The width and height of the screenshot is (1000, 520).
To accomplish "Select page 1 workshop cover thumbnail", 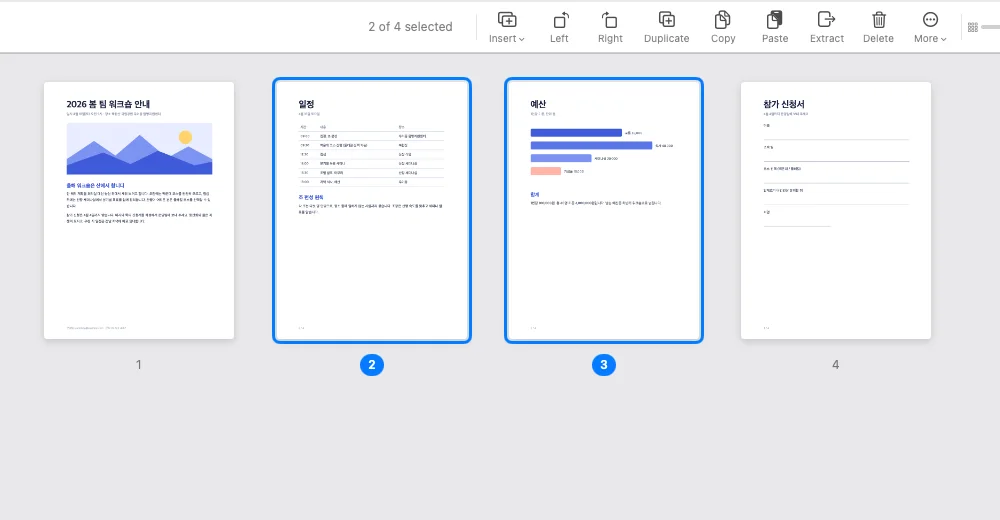I will [x=139, y=211].
